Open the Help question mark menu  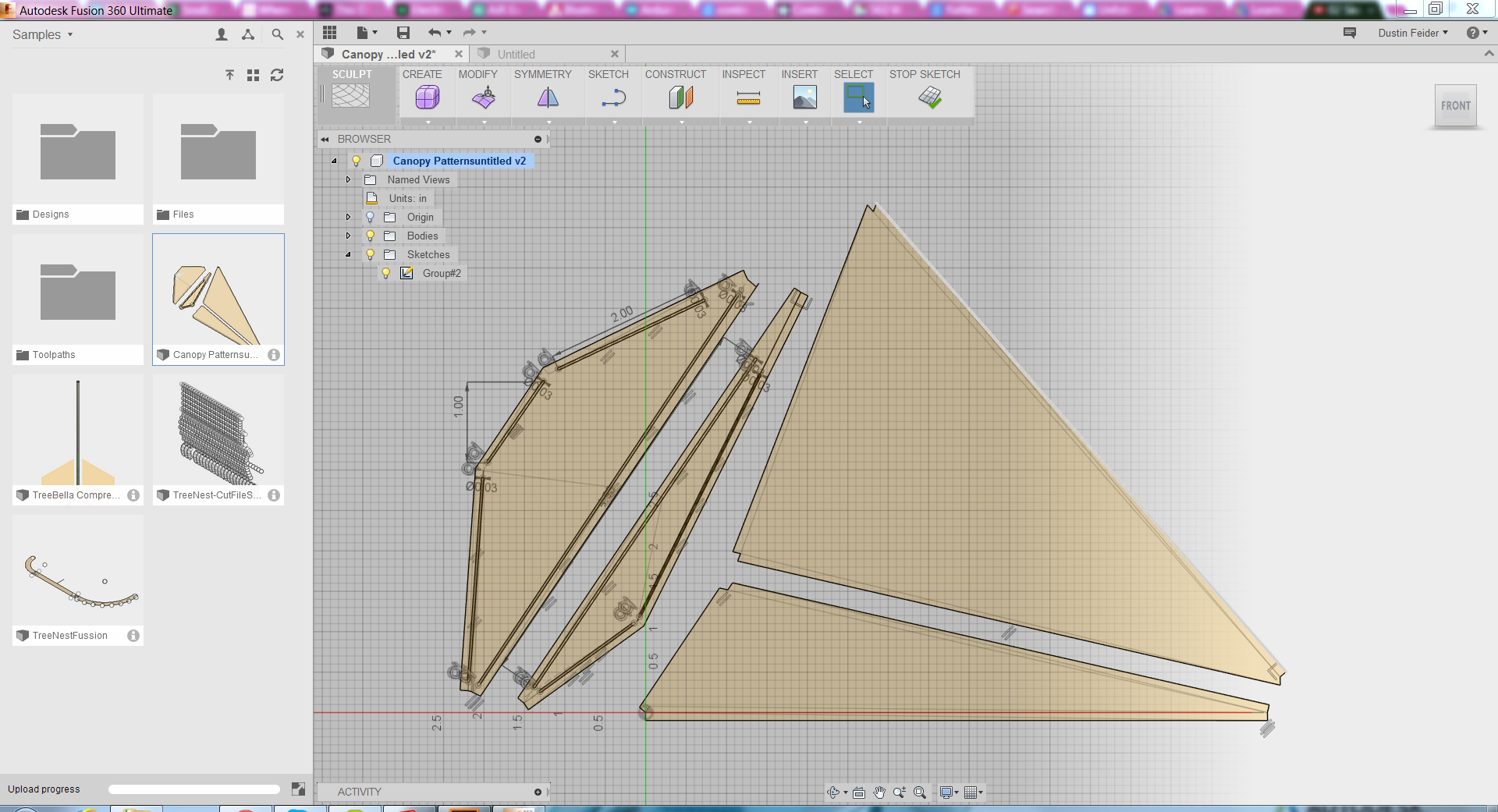coord(1473,33)
